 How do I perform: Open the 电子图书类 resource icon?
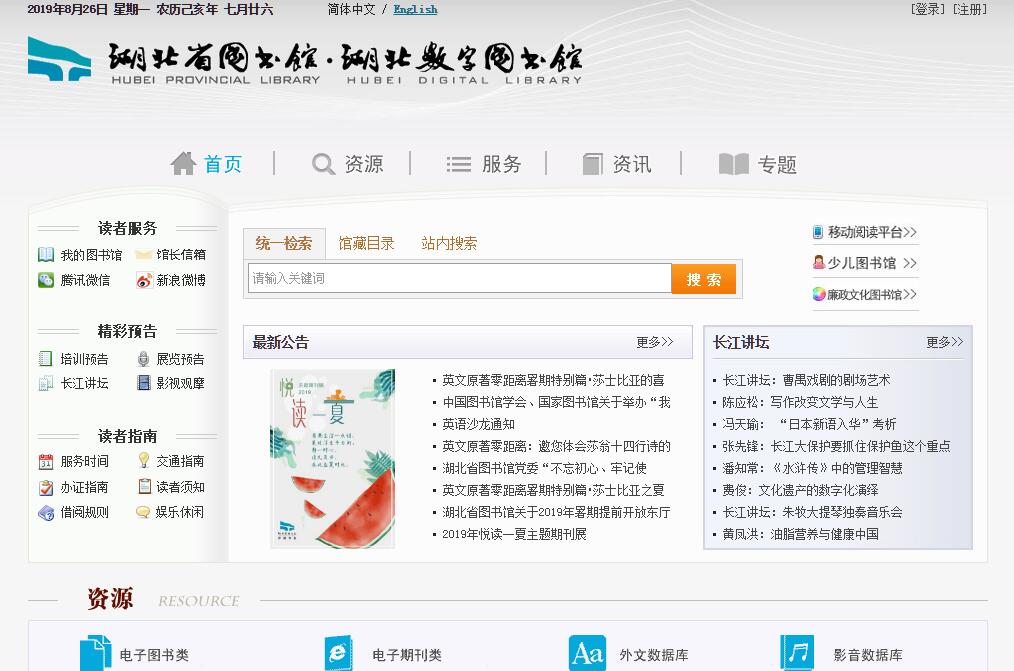[x=96, y=653]
